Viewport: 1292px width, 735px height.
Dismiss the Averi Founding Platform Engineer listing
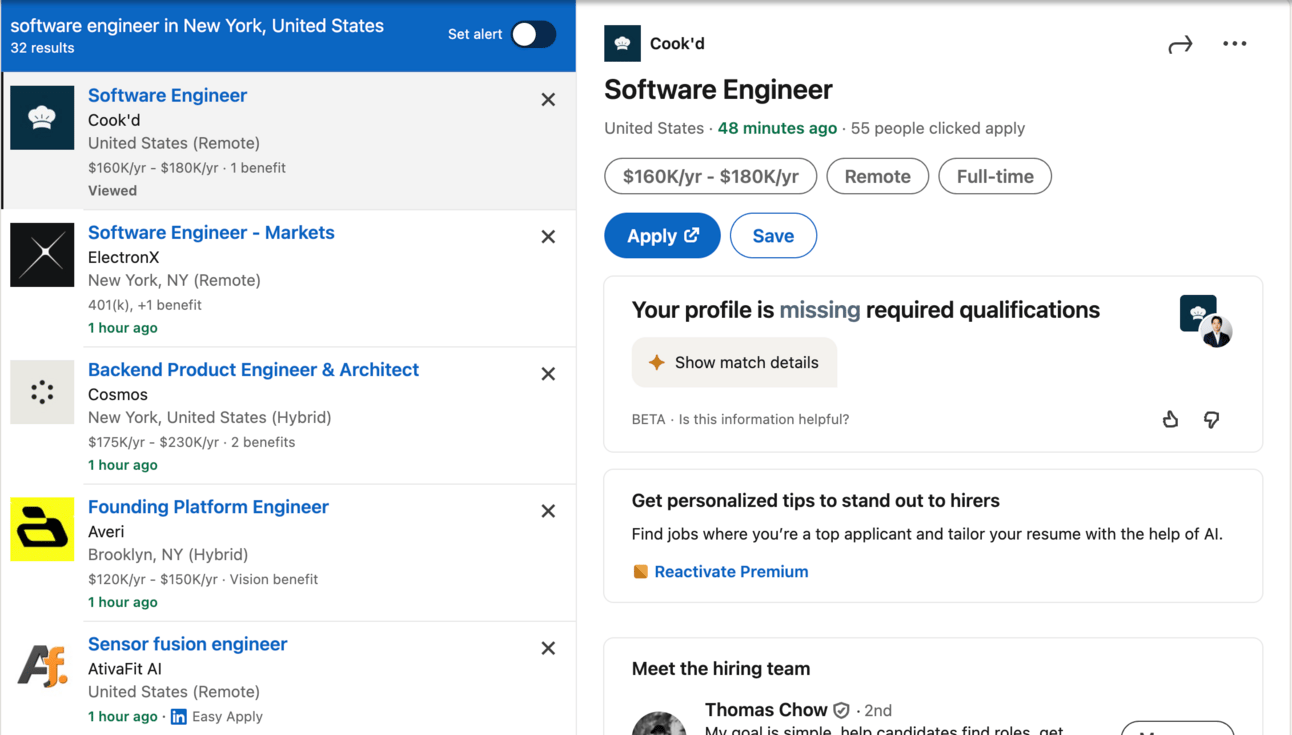pos(548,511)
